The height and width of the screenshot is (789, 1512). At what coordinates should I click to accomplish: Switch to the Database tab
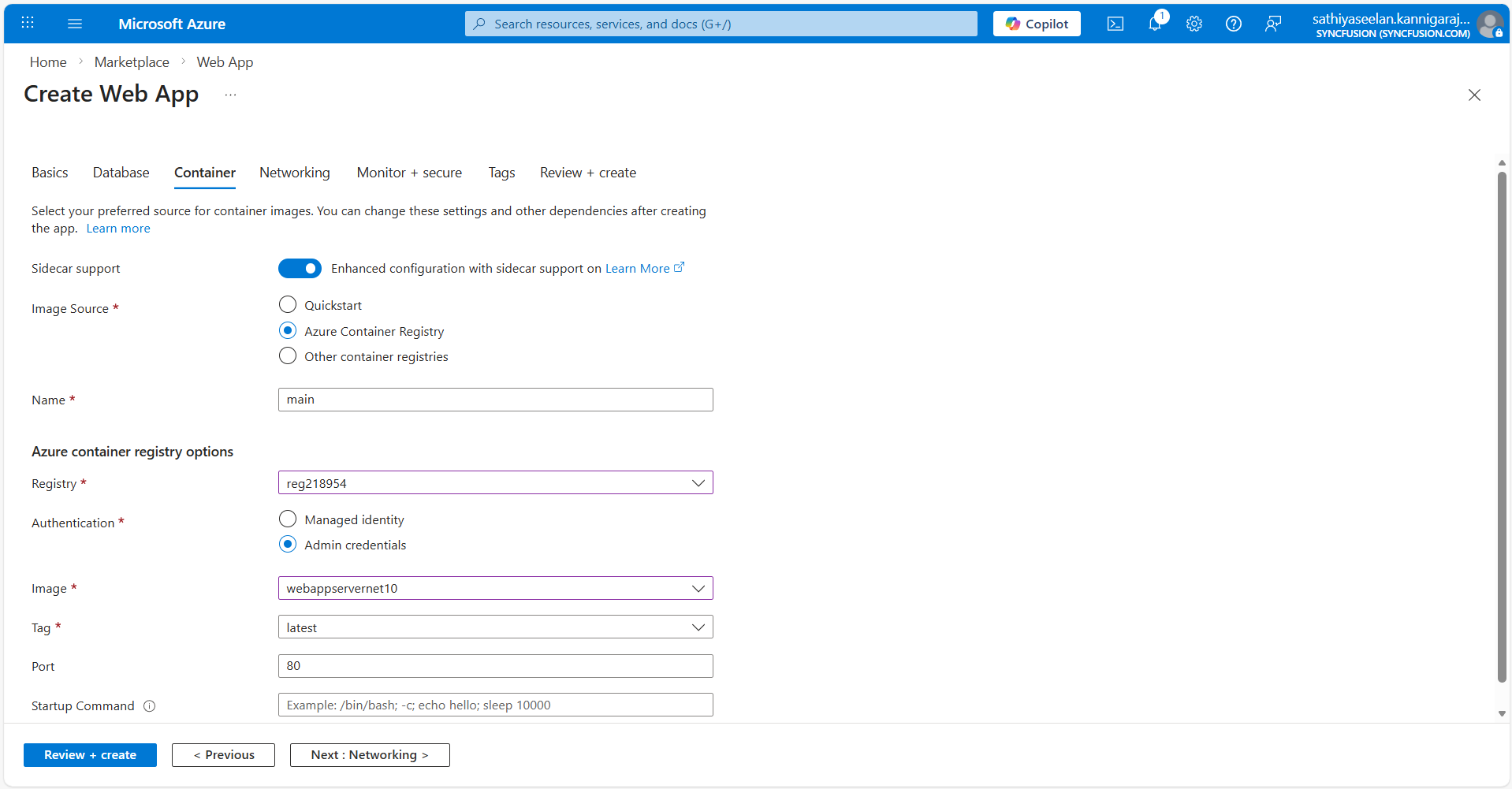121,173
